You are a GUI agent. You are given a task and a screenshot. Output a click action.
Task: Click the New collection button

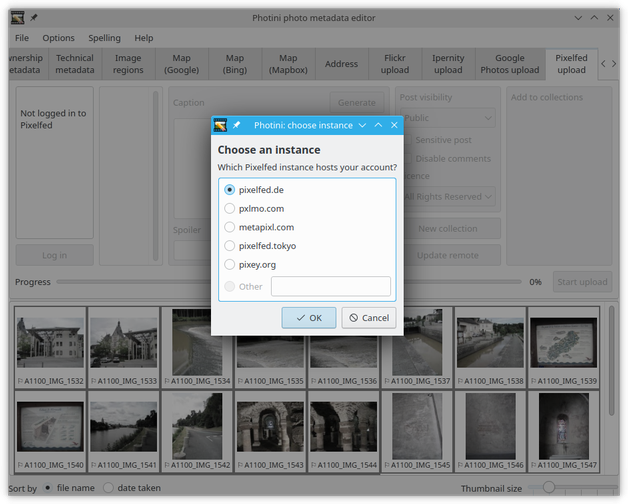pos(448,229)
